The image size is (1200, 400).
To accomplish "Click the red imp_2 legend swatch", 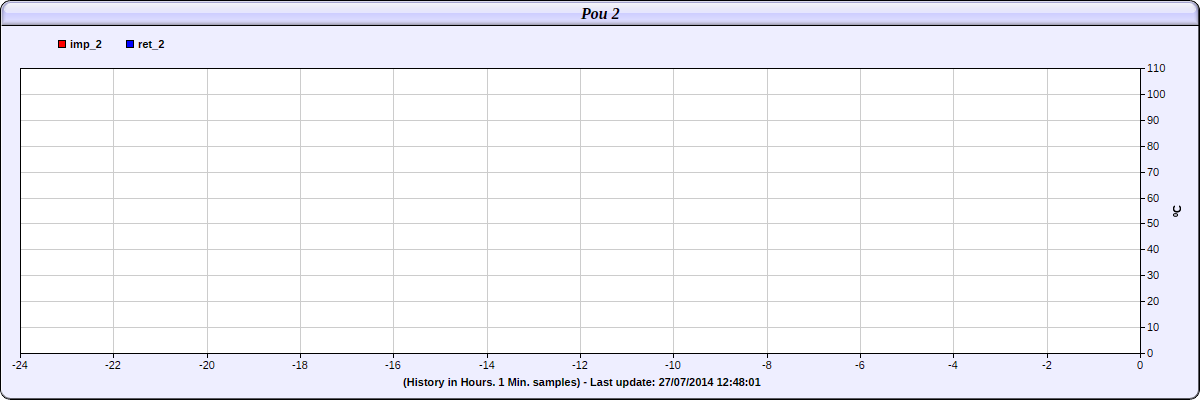I will 62,45.
